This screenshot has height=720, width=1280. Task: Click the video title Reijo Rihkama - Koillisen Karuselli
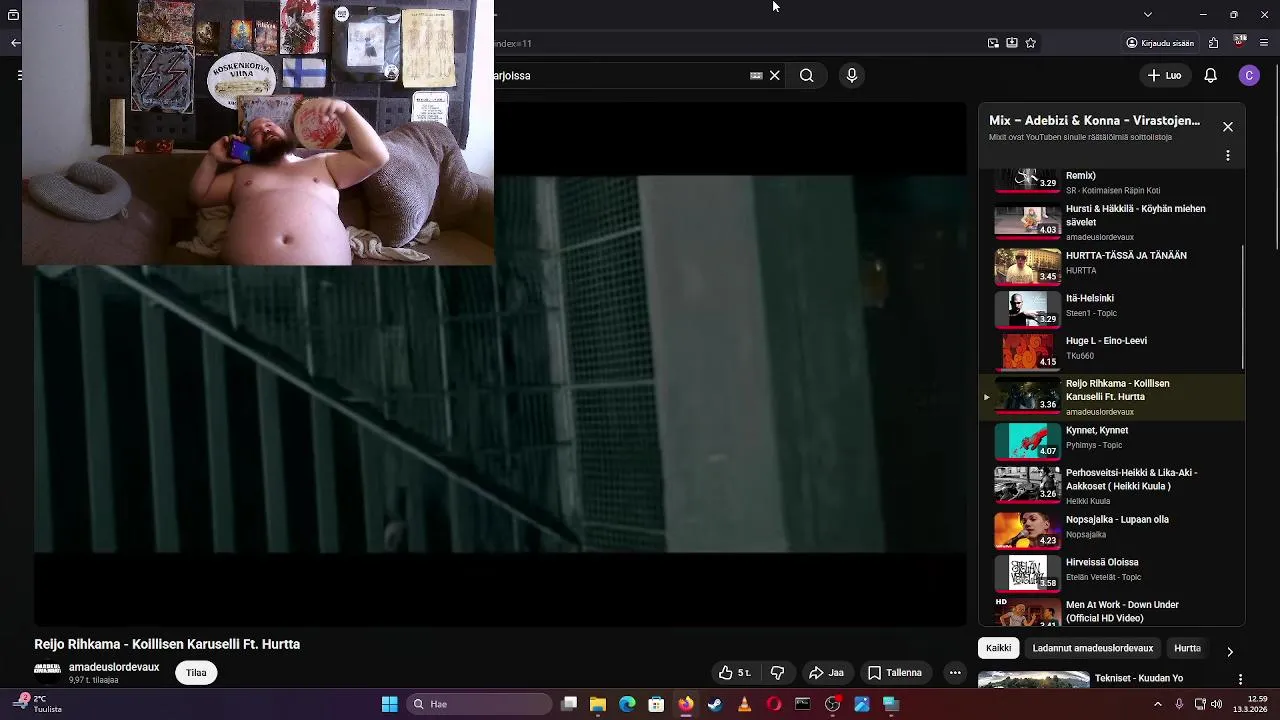(167, 644)
